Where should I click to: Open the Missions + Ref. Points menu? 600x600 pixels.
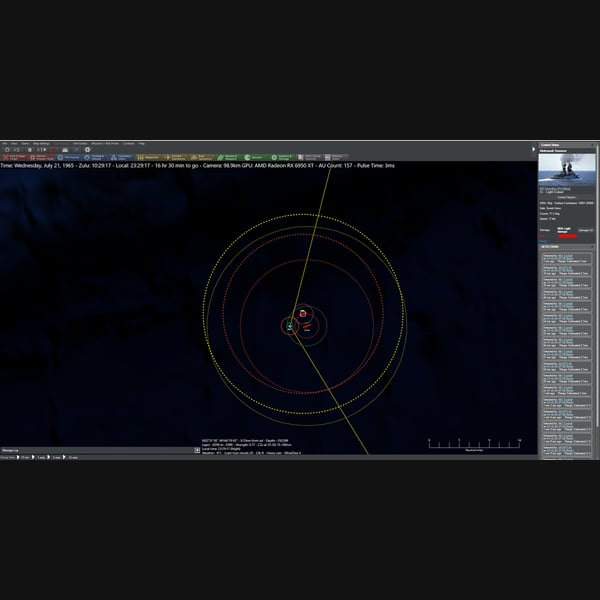(x=105, y=143)
